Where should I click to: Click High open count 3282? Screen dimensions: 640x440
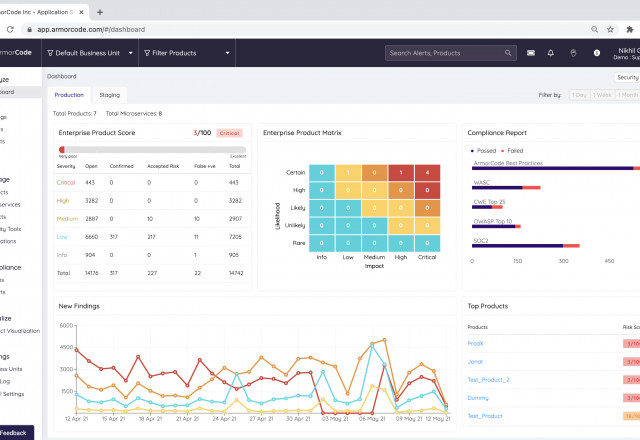(x=91, y=201)
